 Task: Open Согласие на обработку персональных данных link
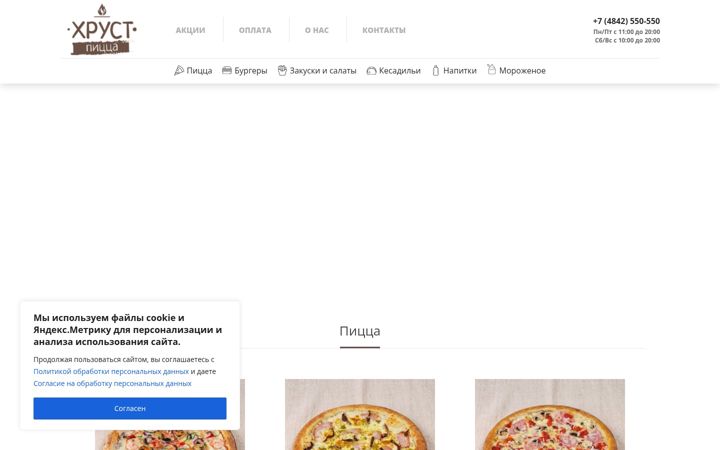[112, 383]
